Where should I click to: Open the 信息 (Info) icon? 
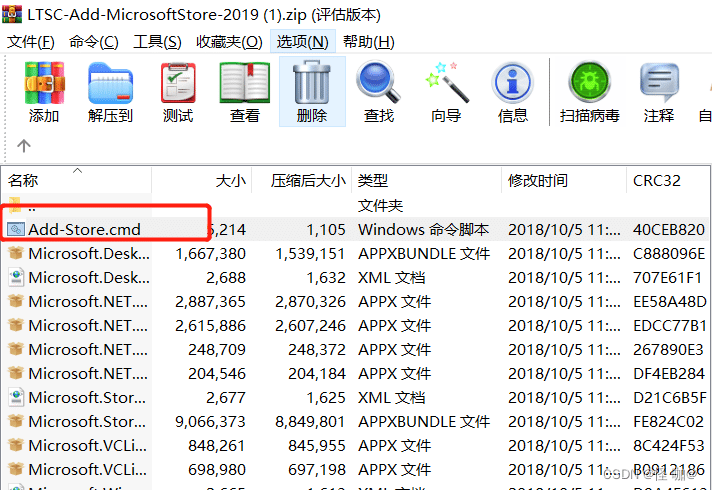pos(513,83)
